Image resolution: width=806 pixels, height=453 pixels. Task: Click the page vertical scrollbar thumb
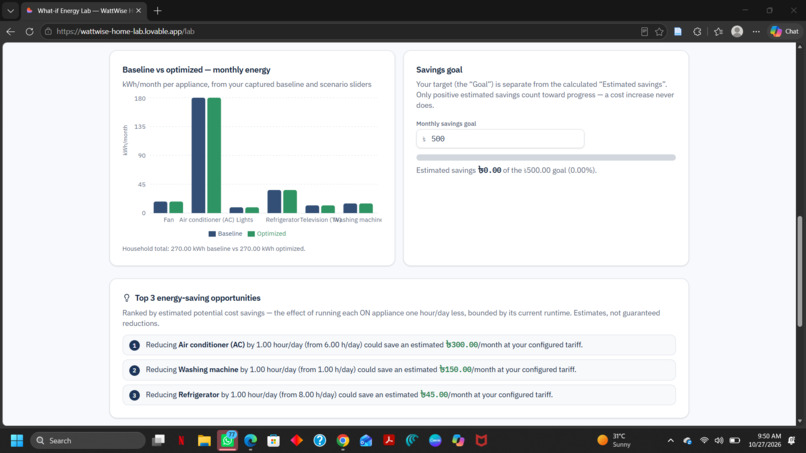point(799,271)
